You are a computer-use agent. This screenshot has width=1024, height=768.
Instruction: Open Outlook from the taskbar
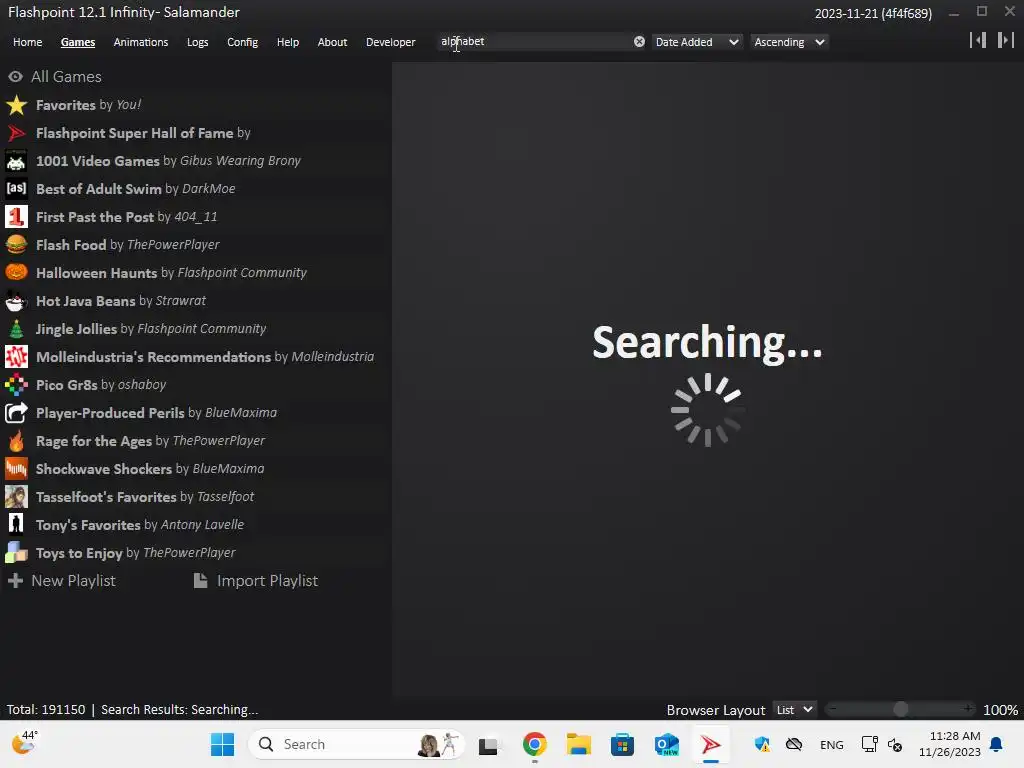[x=667, y=744]
